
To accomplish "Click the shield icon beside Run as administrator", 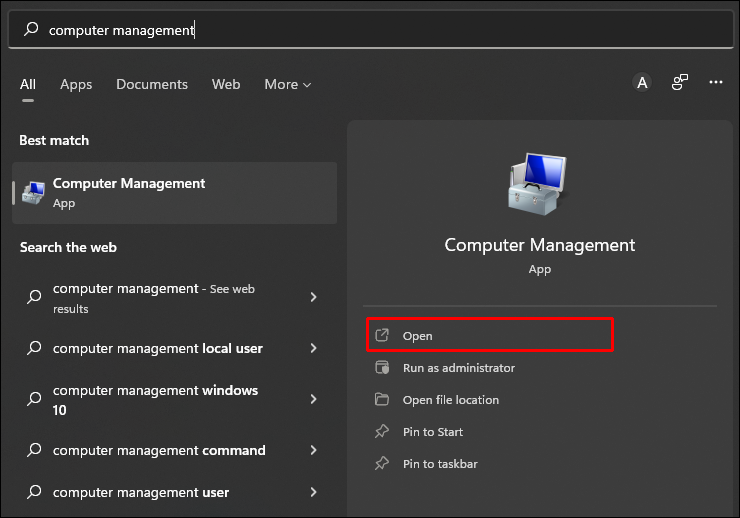I will [x=381, y=368].
